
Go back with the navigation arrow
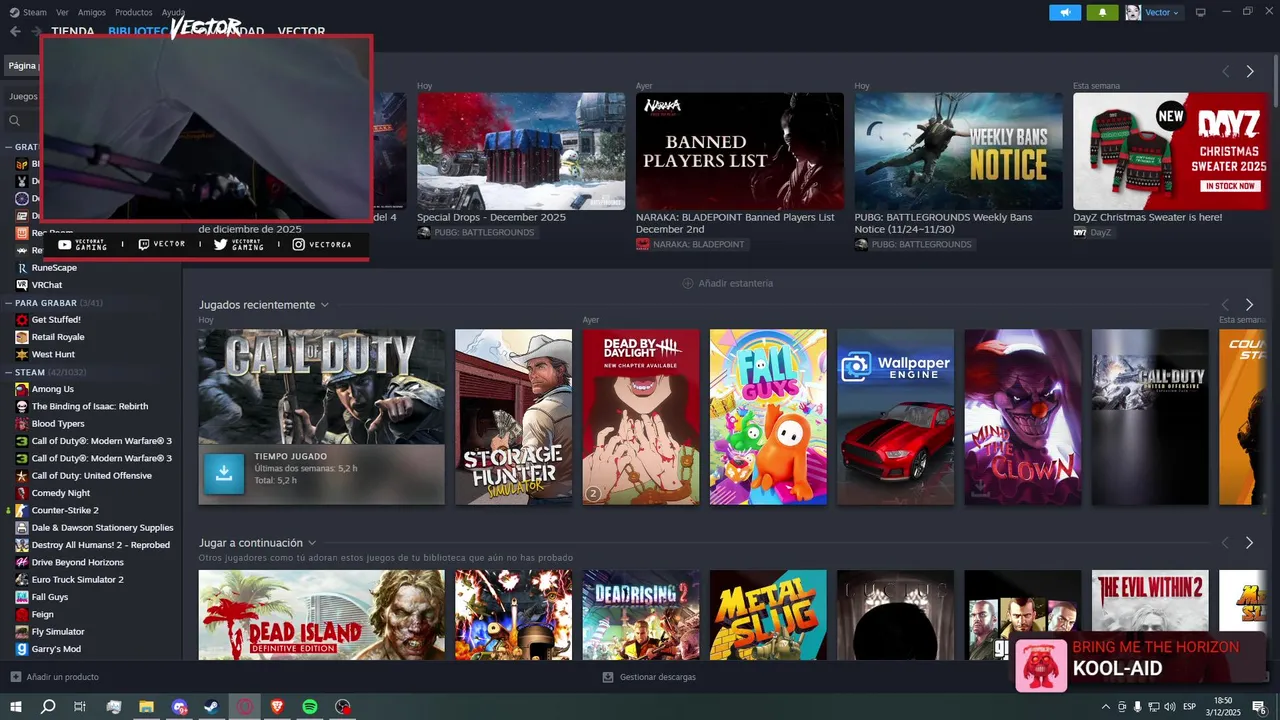pyautogui.click(x=15, y=31)
